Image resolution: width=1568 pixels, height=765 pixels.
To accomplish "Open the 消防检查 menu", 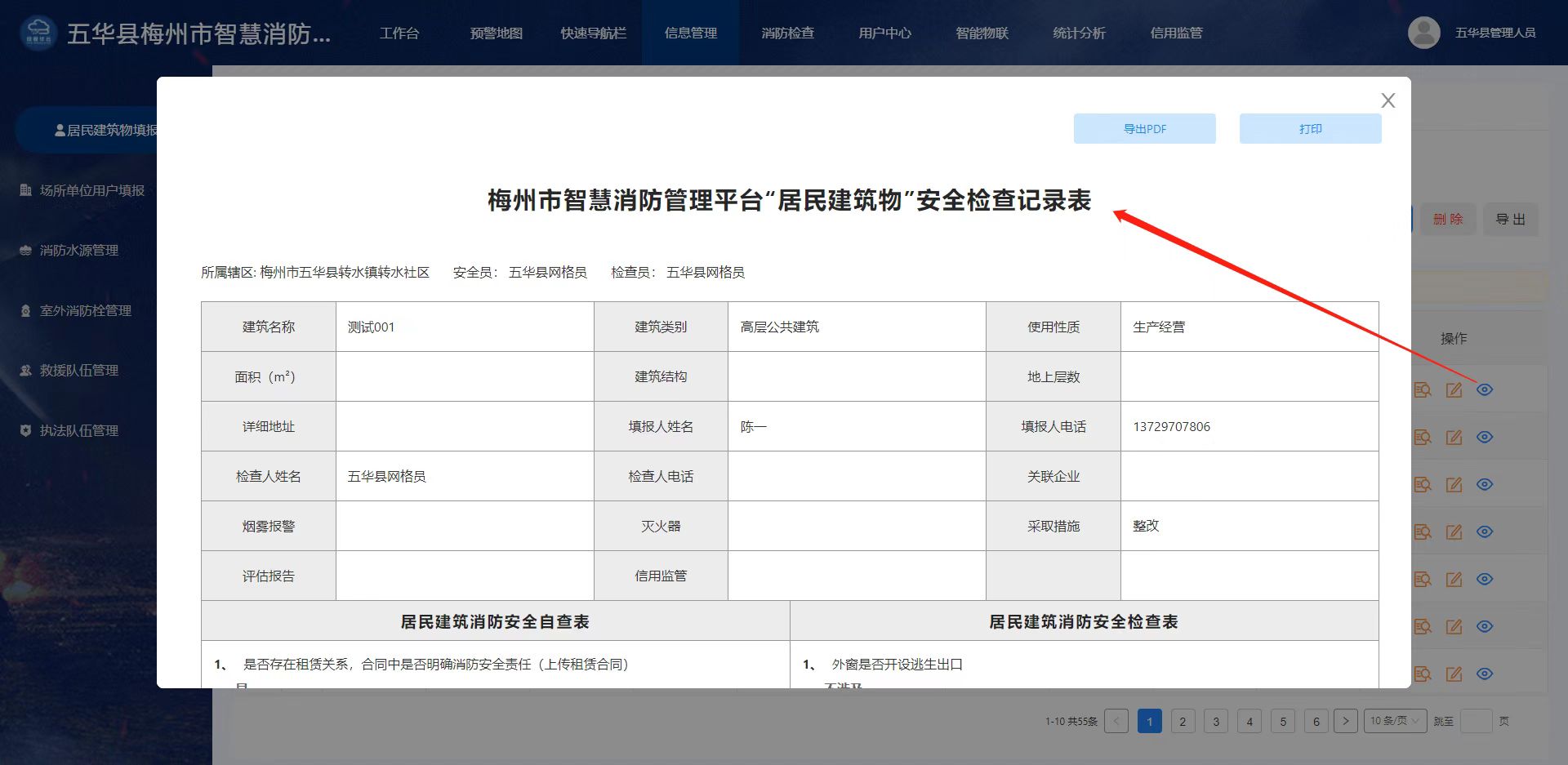I will tap(788, 33).
